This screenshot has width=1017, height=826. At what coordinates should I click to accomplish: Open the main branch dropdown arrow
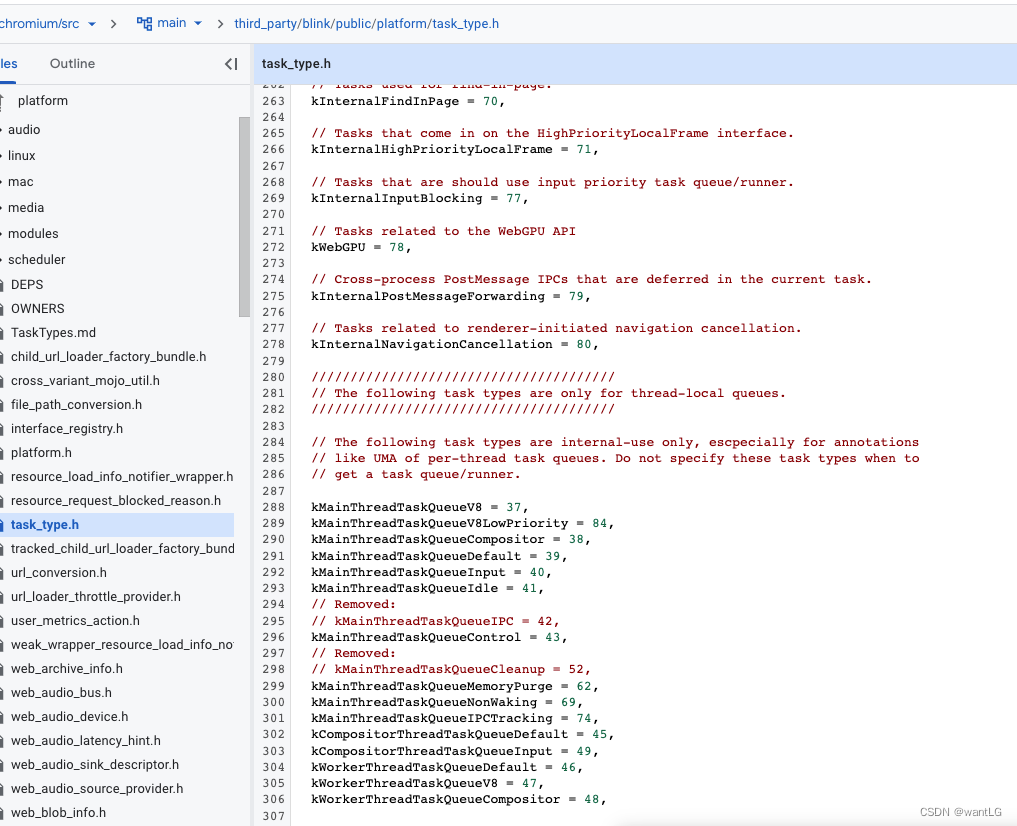[198, 23]
